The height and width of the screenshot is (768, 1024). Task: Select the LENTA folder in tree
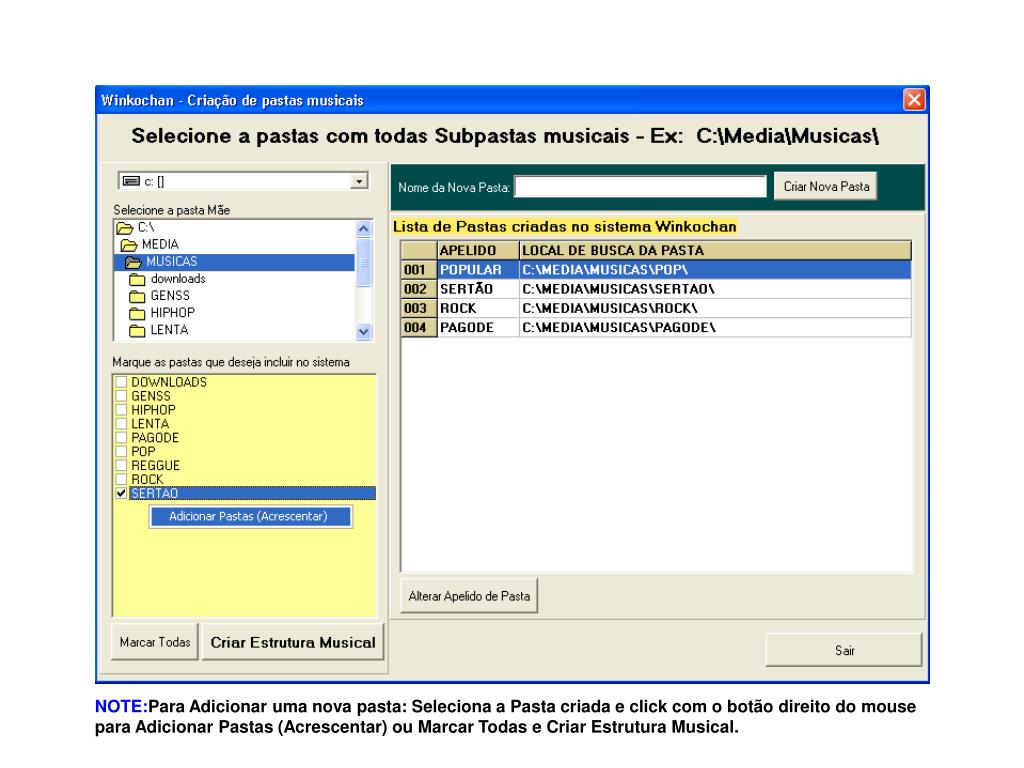click(x=169, y=330)
